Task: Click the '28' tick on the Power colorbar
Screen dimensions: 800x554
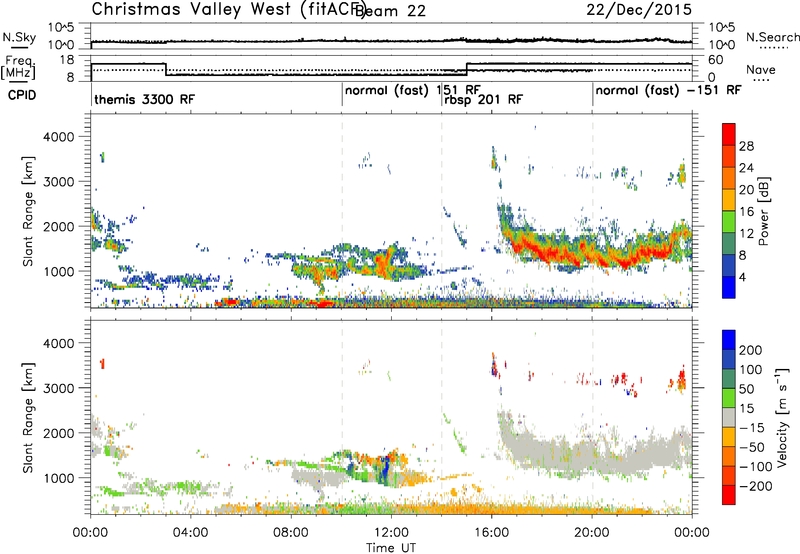Action: (746, 146)
